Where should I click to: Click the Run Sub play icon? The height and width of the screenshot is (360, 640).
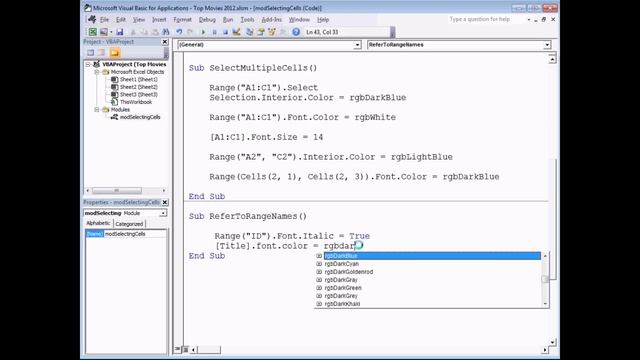tap(203, 32)
